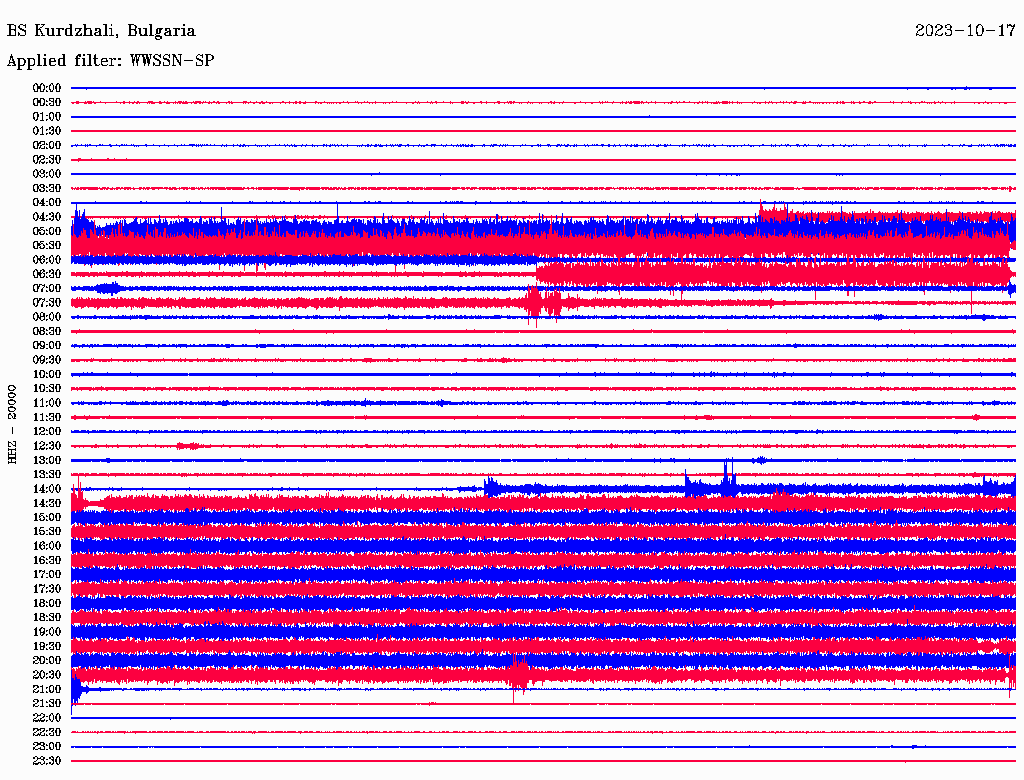This screenshot has height=780, width=1024.
Task: Select the 12:30 time label
Action: (x=46, y=446)
